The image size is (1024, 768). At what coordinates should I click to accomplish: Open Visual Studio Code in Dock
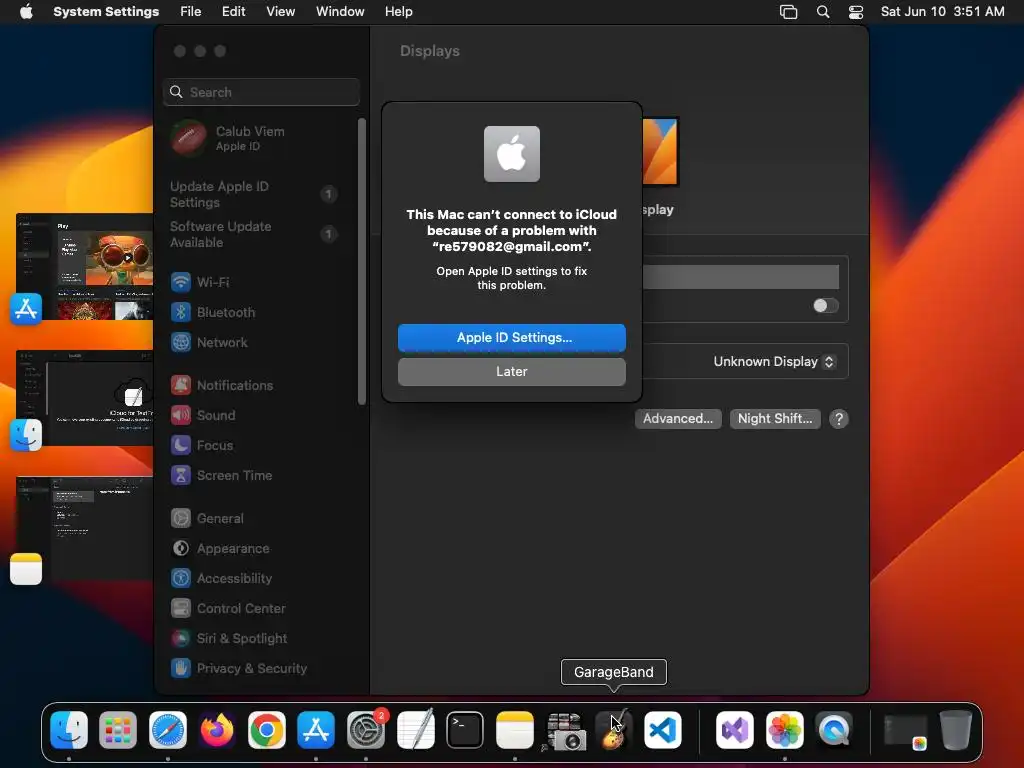(663, 729)
